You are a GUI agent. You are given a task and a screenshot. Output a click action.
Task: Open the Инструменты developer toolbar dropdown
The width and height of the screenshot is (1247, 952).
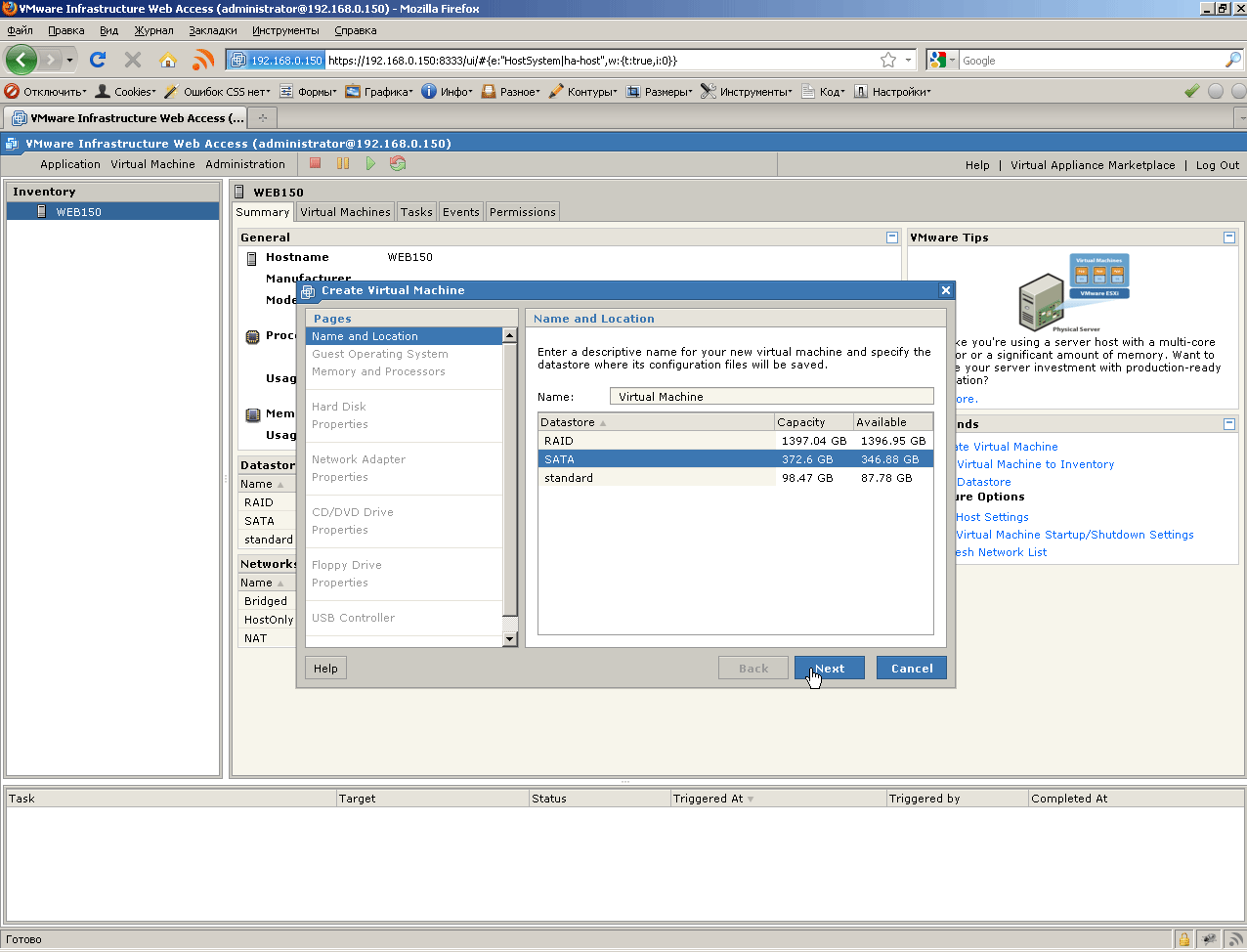748,91
